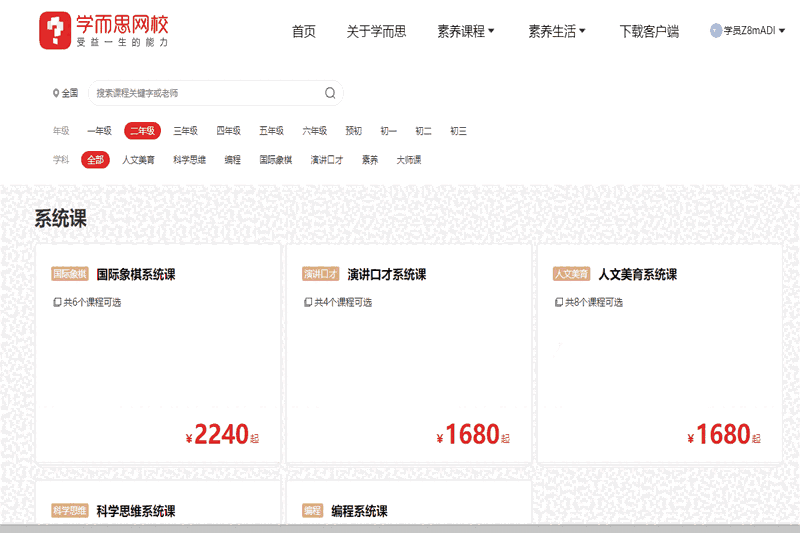Screen dimensions: 800x533
Task: Select 四年级 grade filter
Action: tap(229, 131)
